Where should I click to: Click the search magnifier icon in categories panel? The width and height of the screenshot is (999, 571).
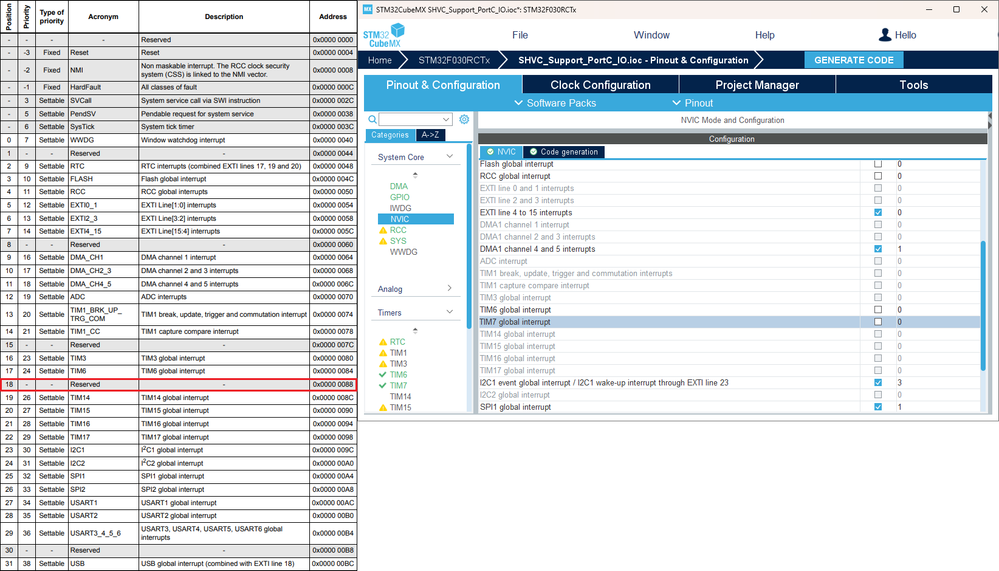click(372, 119)
